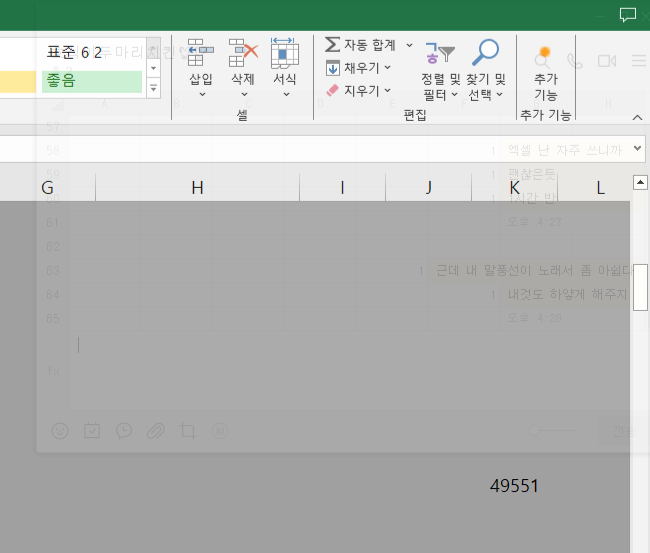Select column L header
The width and height of the screenshot is (650, 553).
click(600, 188)
